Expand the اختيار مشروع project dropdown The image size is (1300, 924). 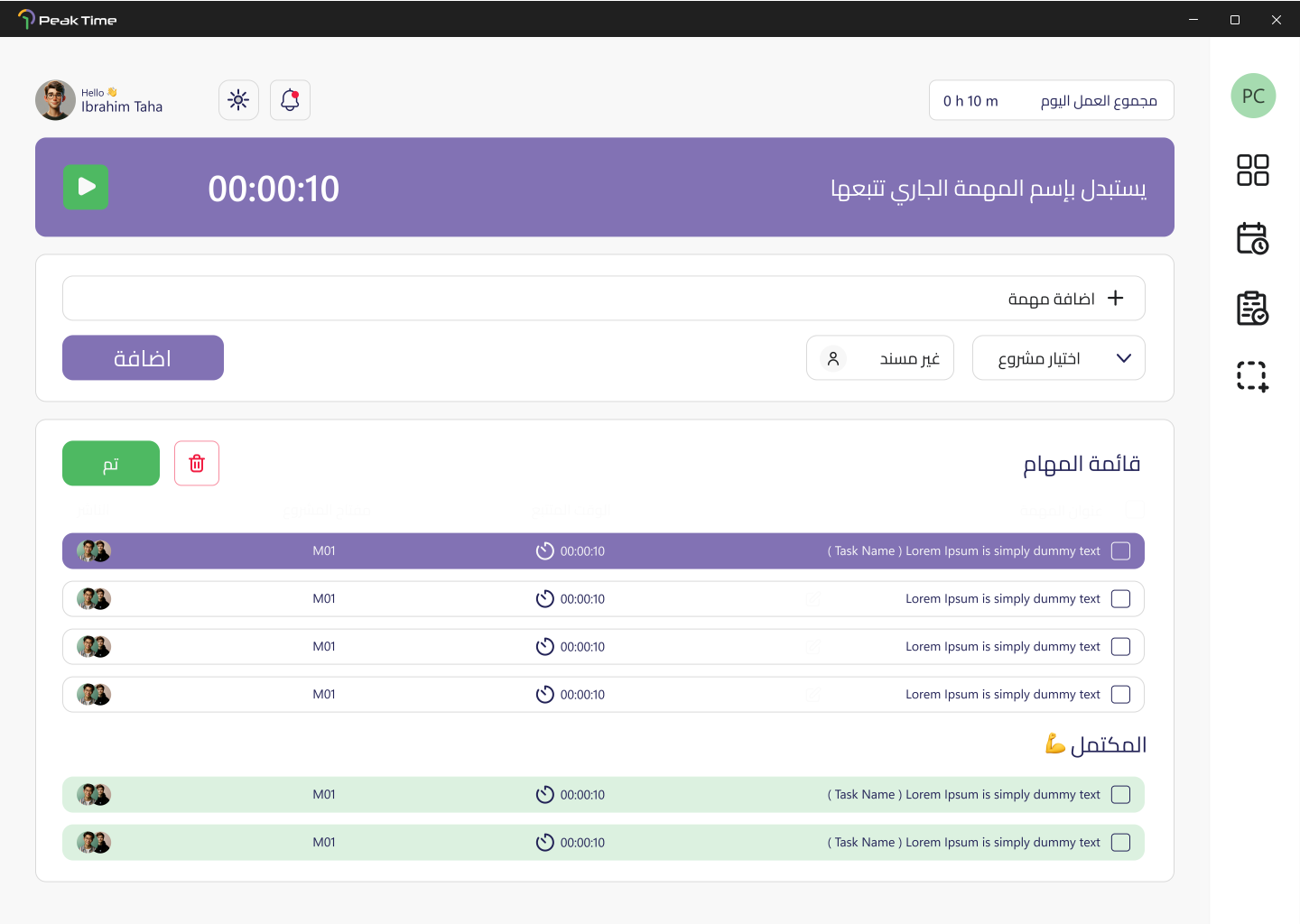(x=1058, y=358)
